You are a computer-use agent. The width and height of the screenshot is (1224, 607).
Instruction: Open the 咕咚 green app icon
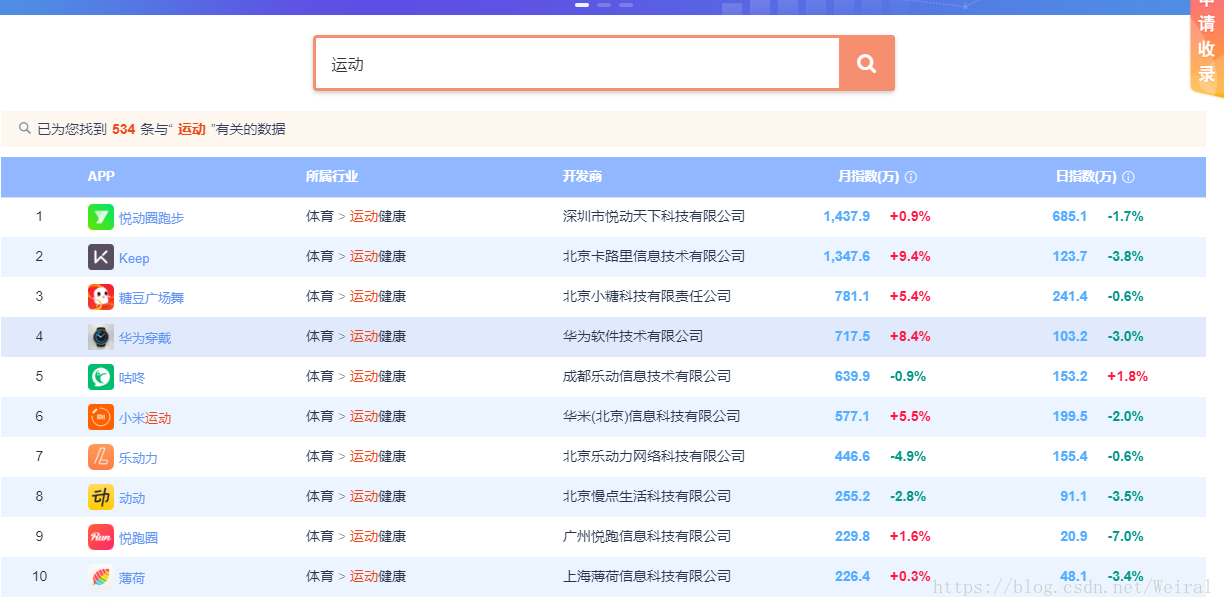[101, 377]
